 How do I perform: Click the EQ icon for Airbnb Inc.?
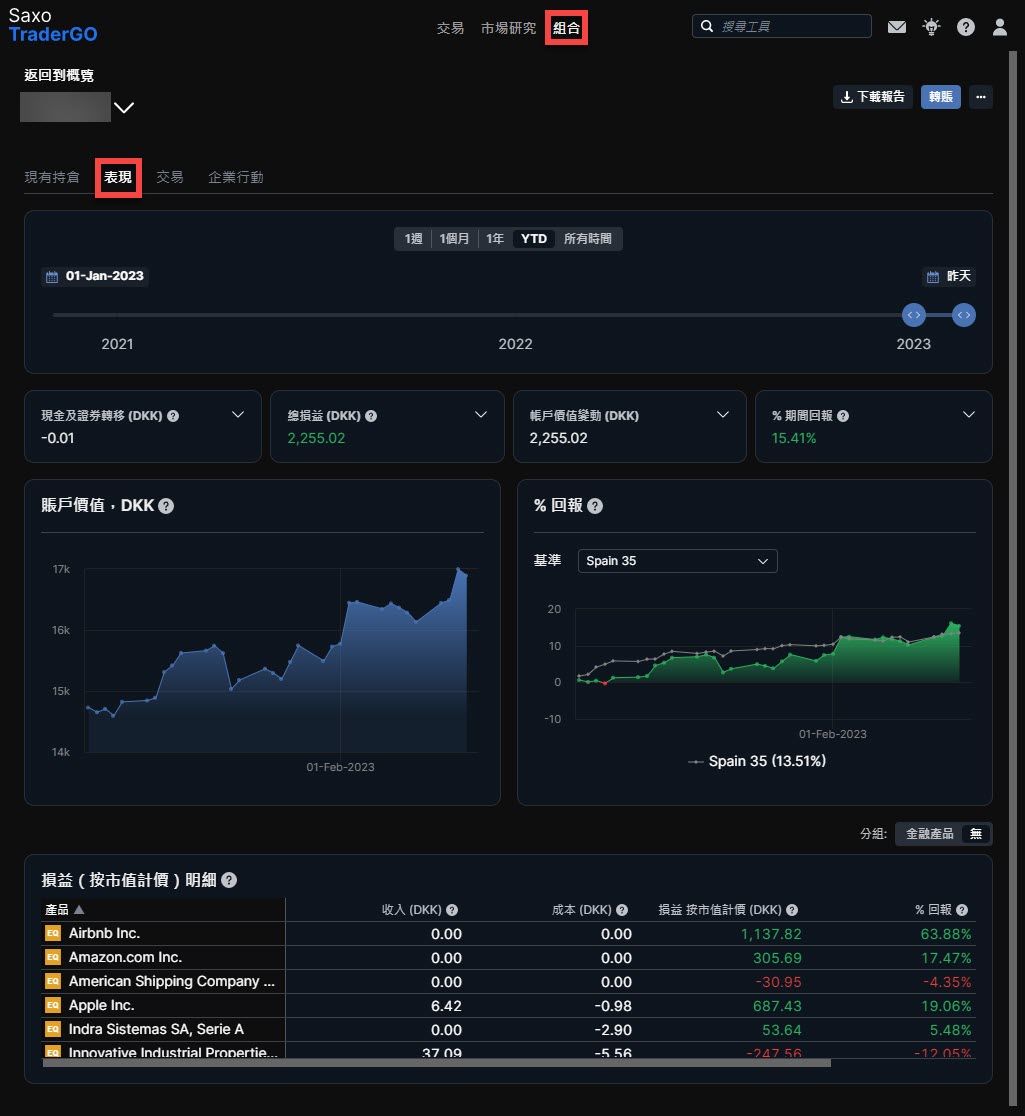pos(53,933)
